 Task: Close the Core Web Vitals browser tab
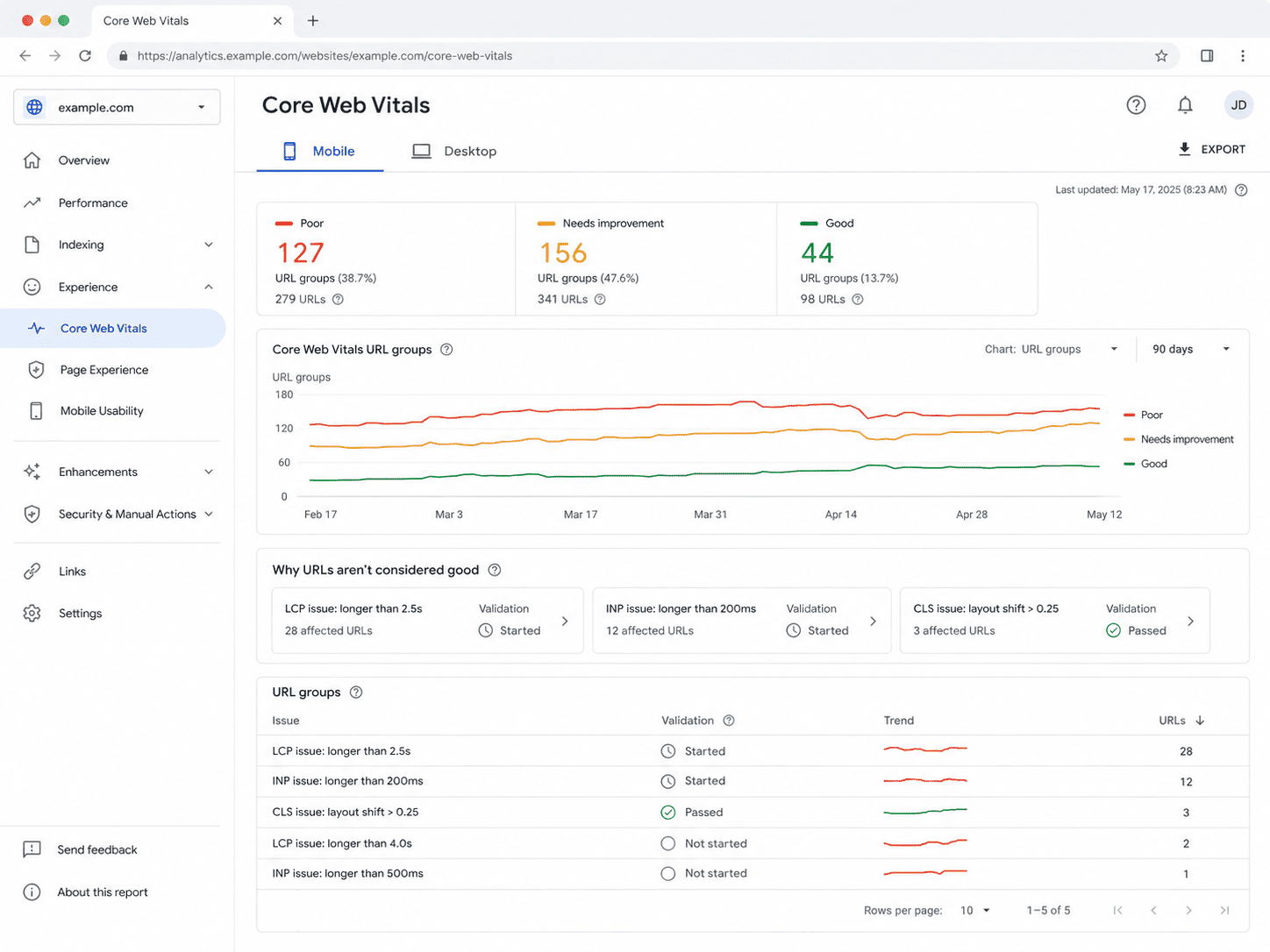coord(277,20)
